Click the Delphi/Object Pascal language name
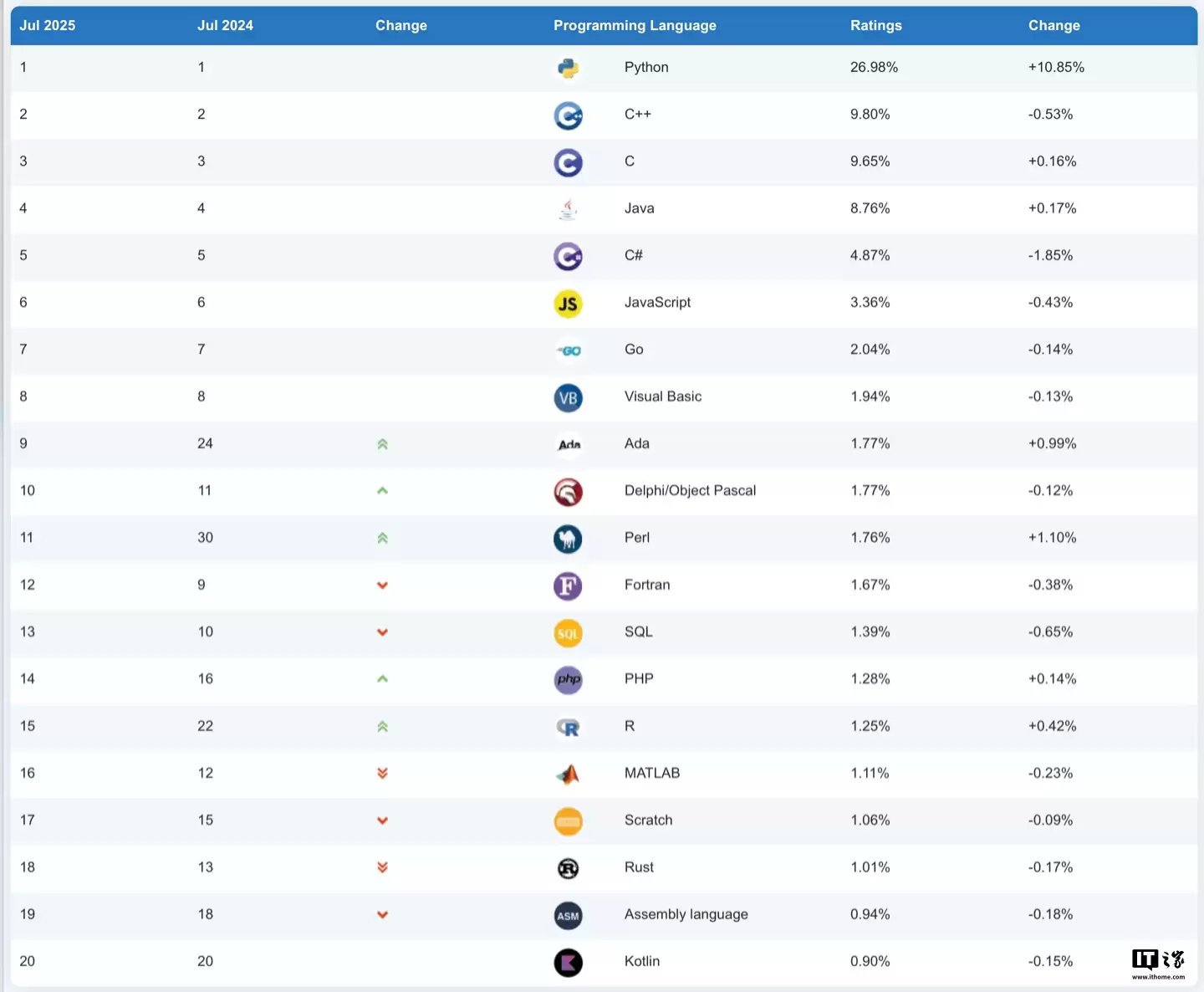This screenshot has height=992, width=1204. (x=690, y=491)
